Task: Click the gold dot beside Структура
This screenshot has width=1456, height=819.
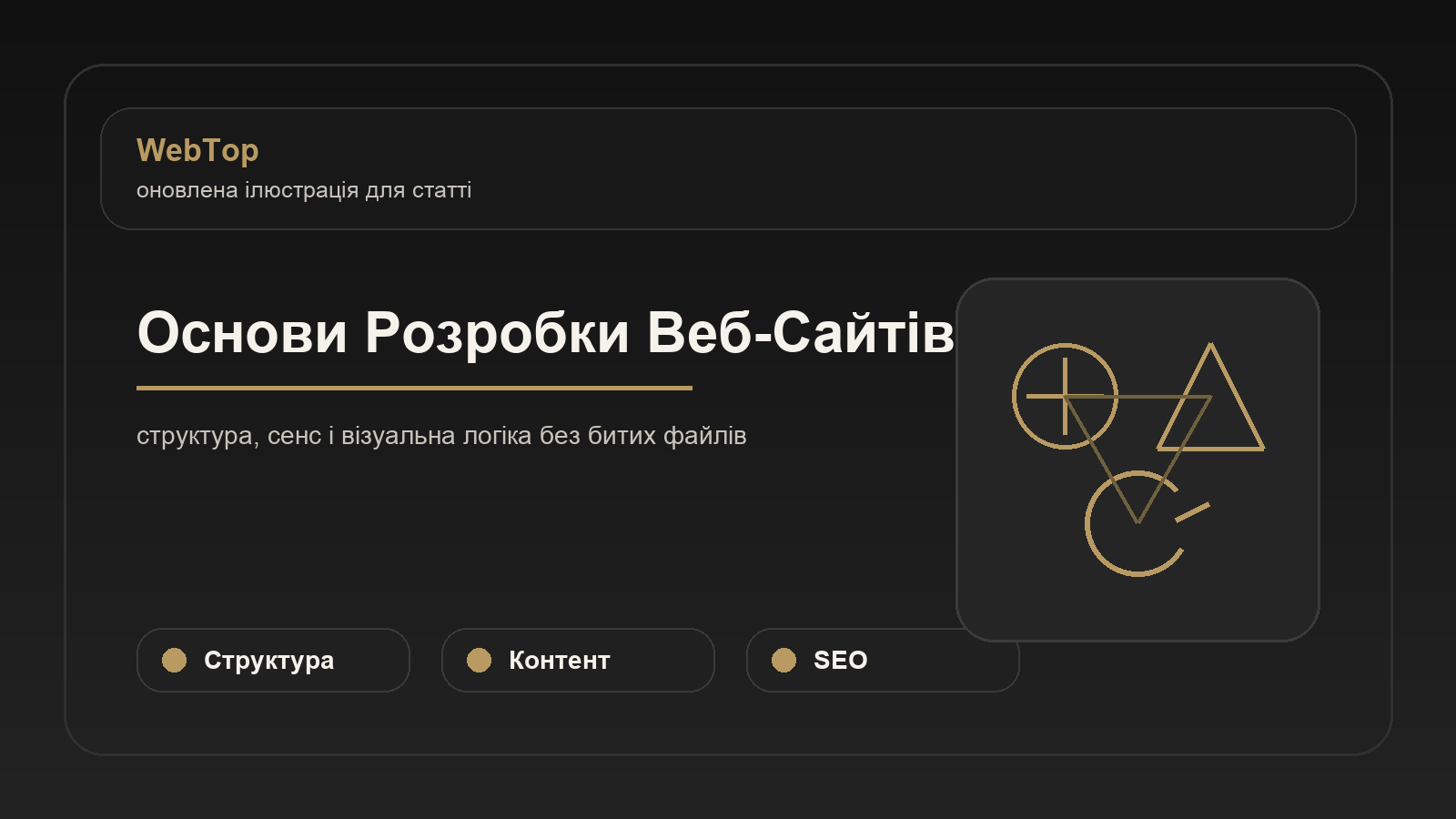Action: click(174, 660)
